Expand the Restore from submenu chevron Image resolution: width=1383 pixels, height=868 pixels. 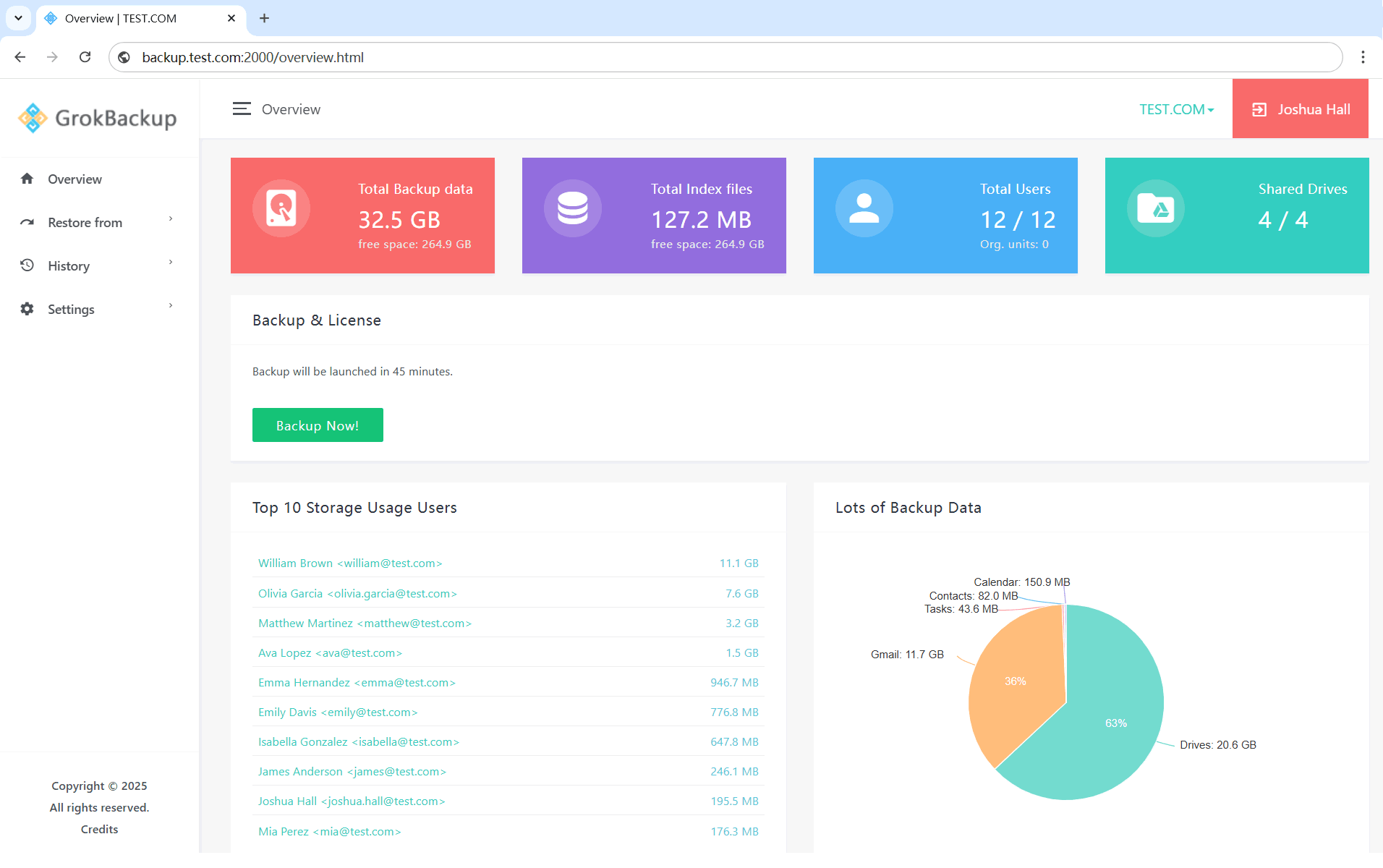171,218
